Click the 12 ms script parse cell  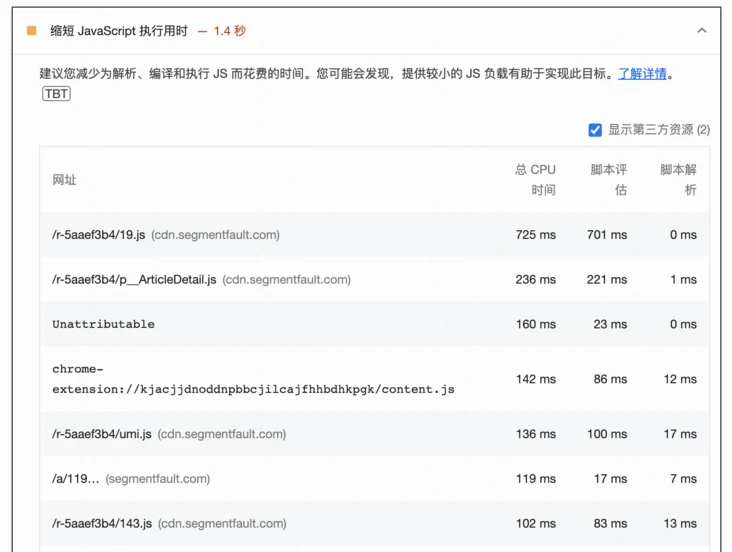pos(680,379)
